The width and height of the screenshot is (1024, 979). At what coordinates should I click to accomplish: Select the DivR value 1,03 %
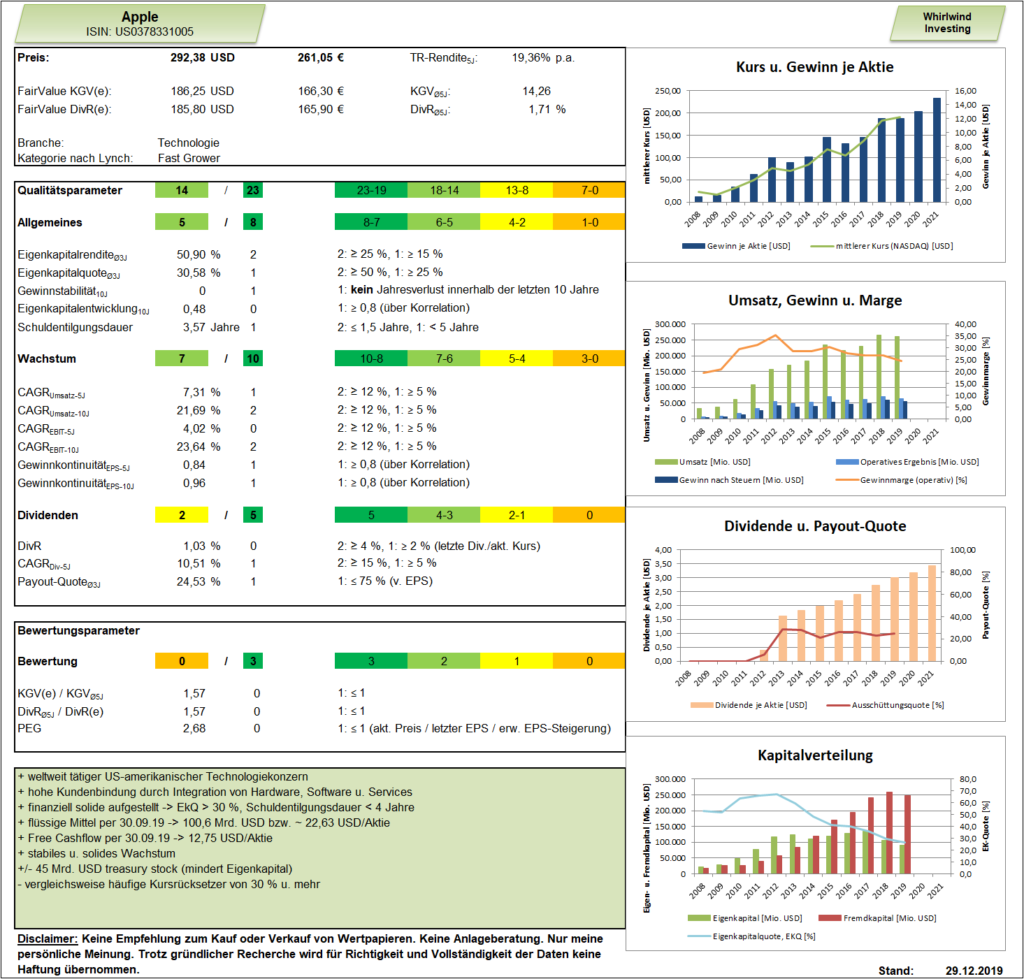[201, 546]
